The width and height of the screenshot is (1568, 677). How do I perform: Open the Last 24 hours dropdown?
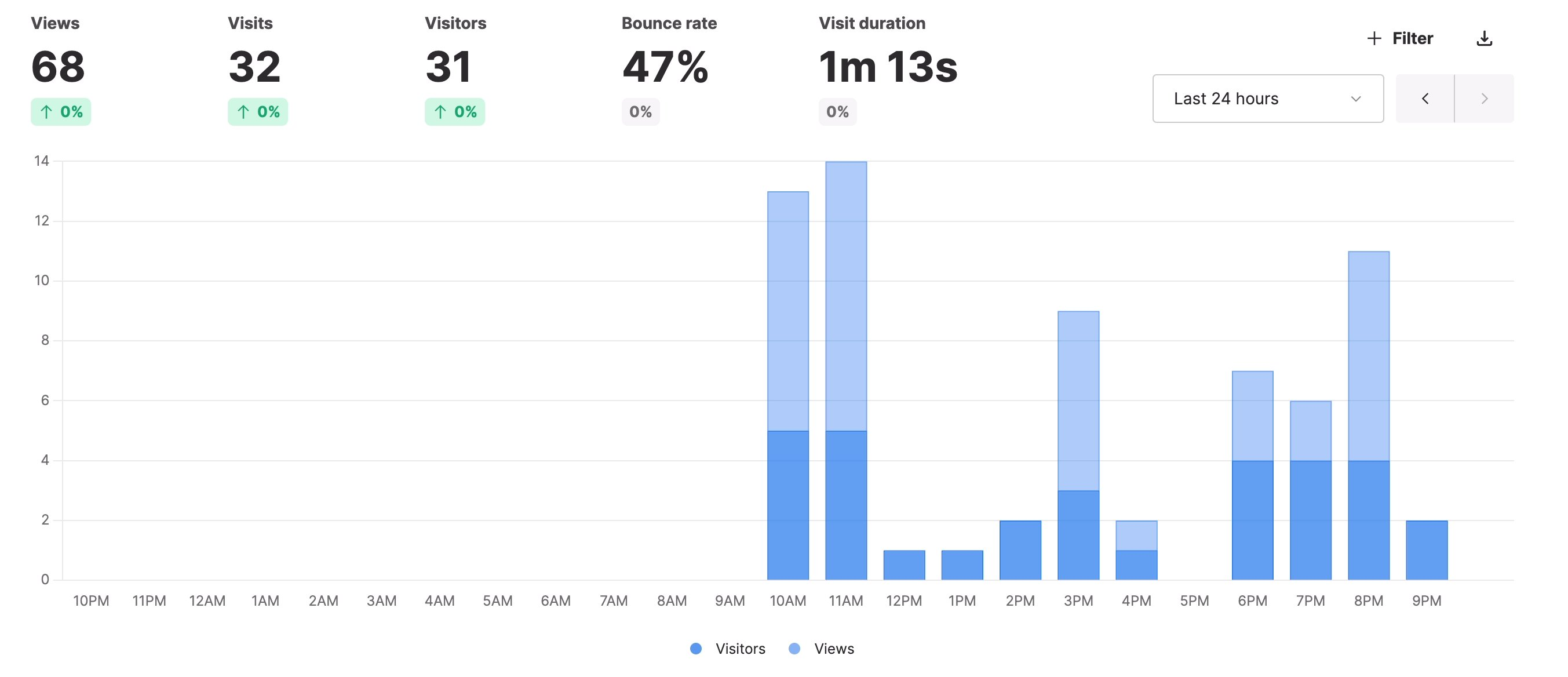tap(1267, 99)
